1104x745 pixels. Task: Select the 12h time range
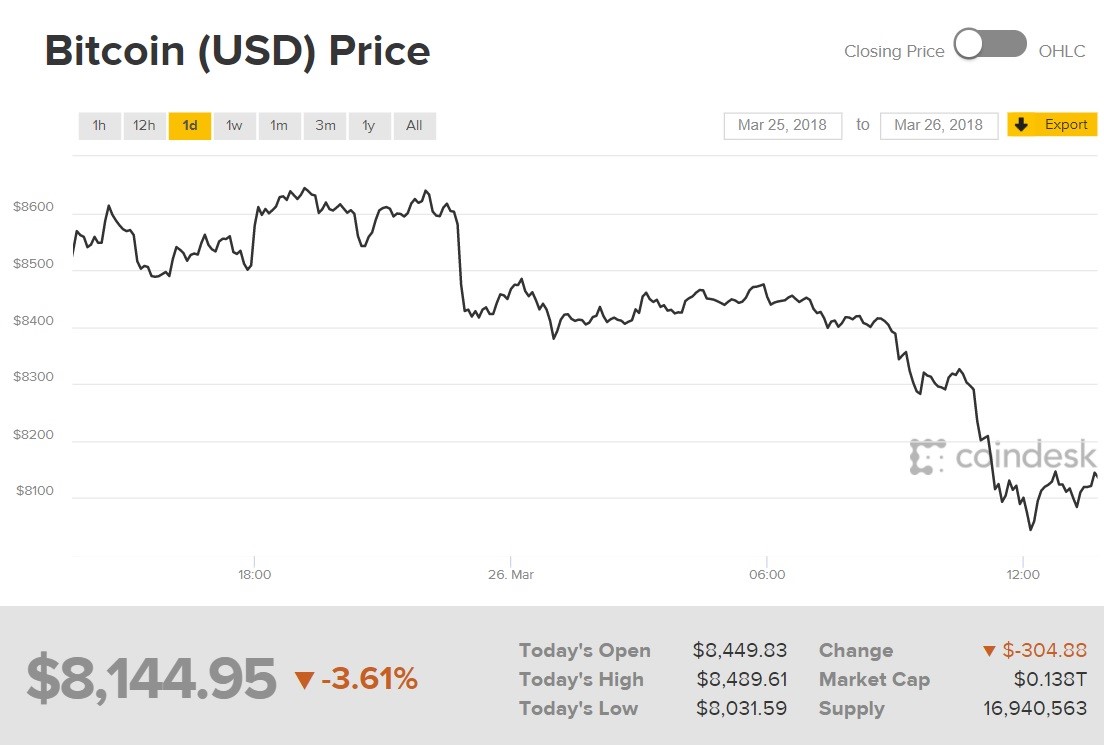pos(144,126)
